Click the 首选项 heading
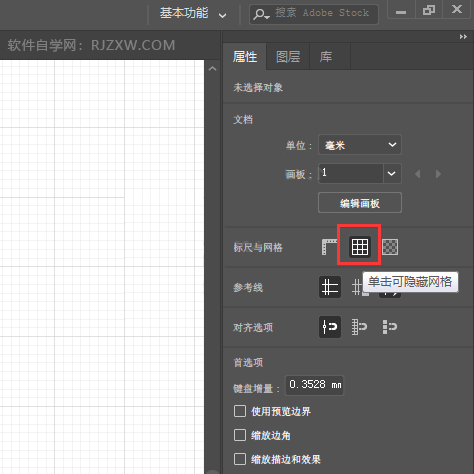 click(248, 362)
